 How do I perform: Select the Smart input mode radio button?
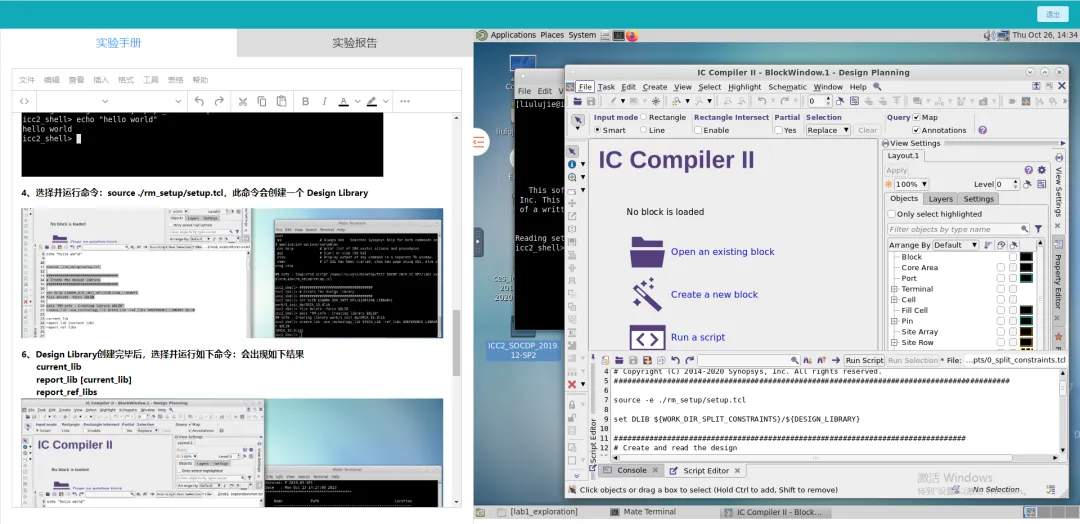[x=597, y=129]
